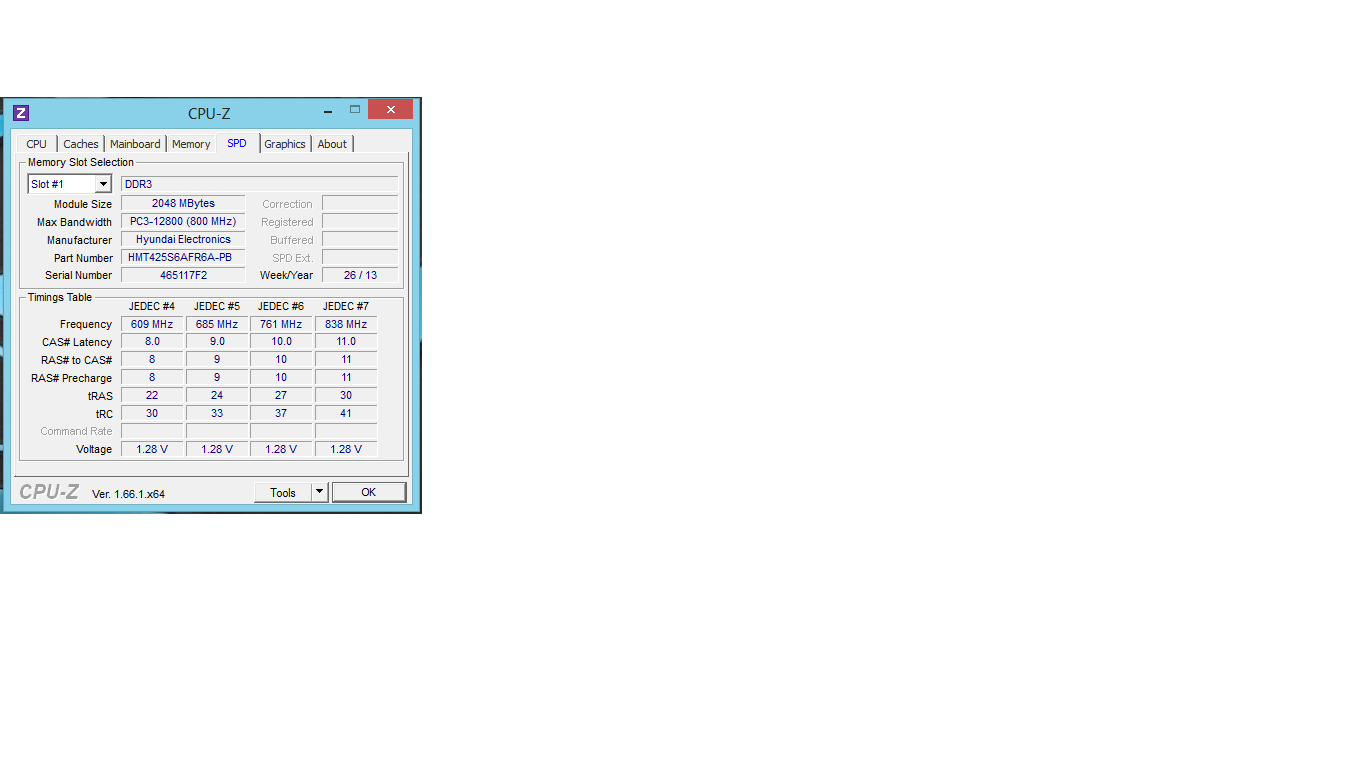Click the Command Rate label
Screen dimensions: 1366x768
(76, 431)
